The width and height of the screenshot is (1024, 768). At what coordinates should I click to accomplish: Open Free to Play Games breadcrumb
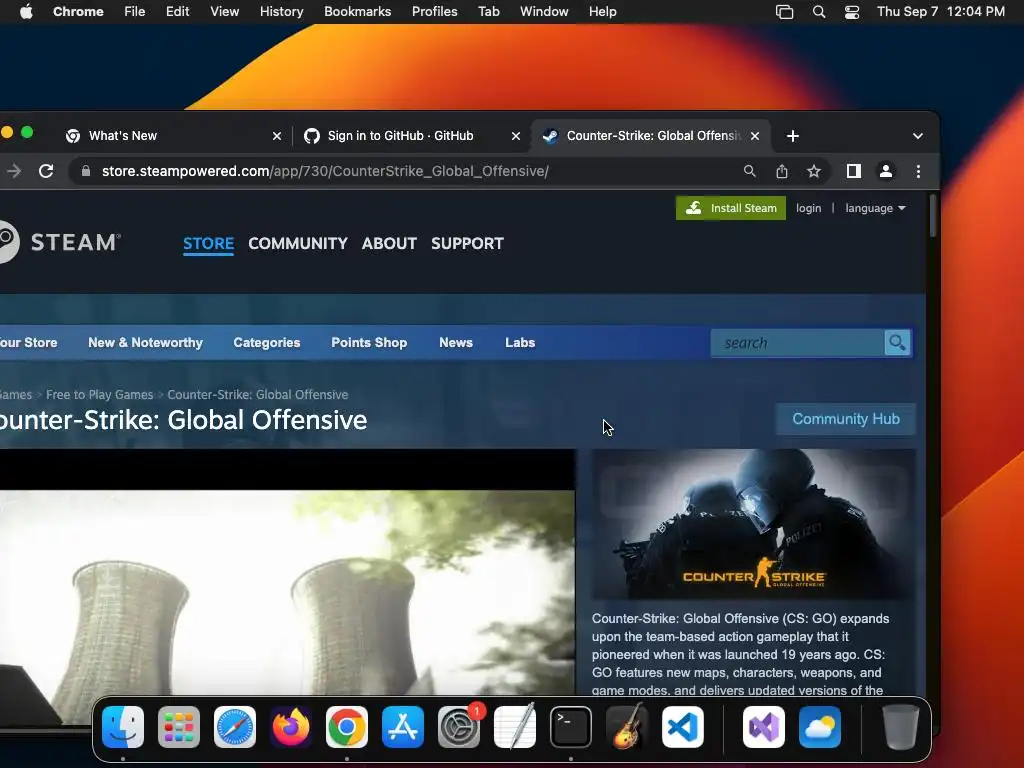pos(99,394)
